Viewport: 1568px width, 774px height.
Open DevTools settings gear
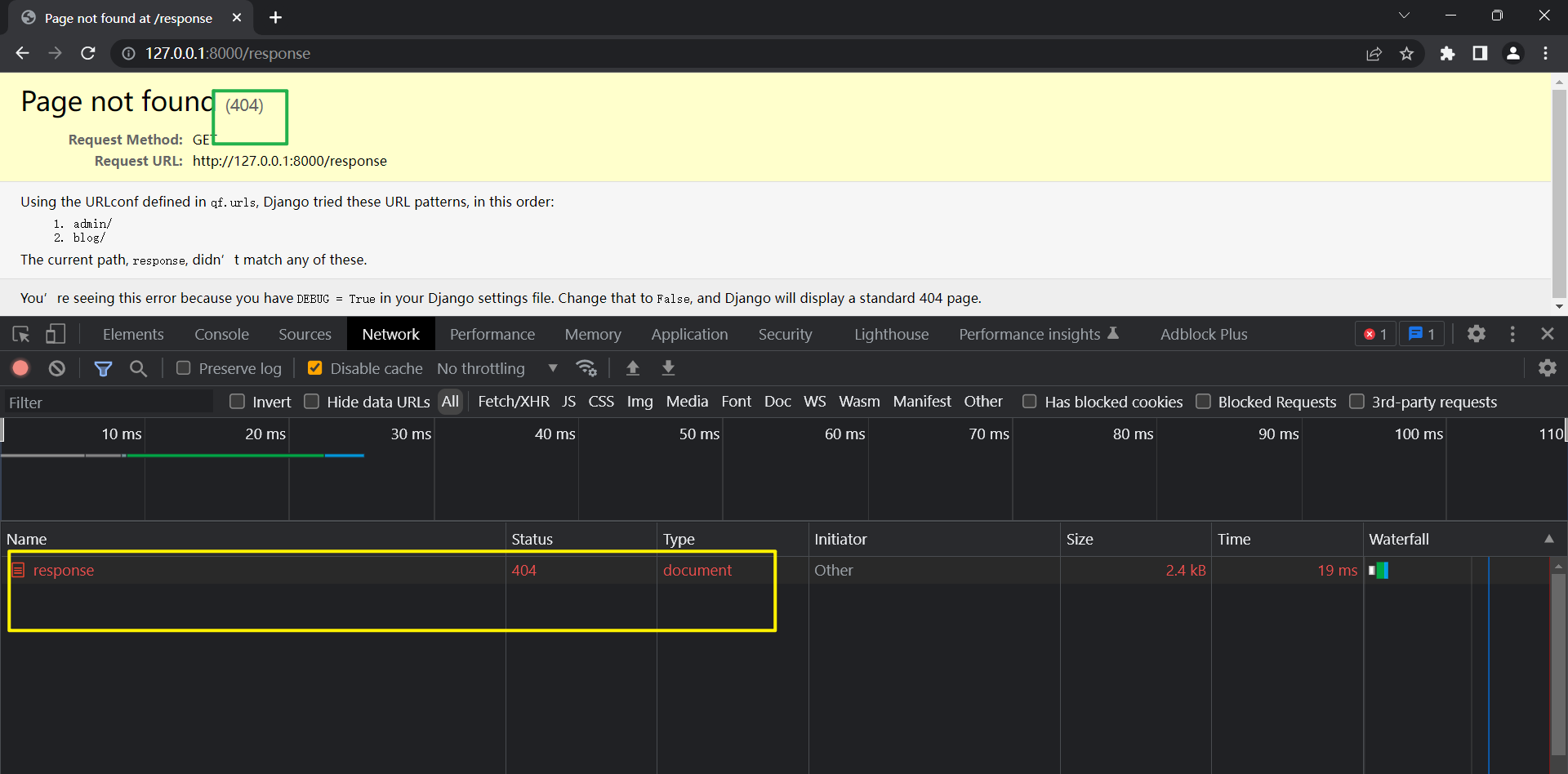[x=1476, y=334]
